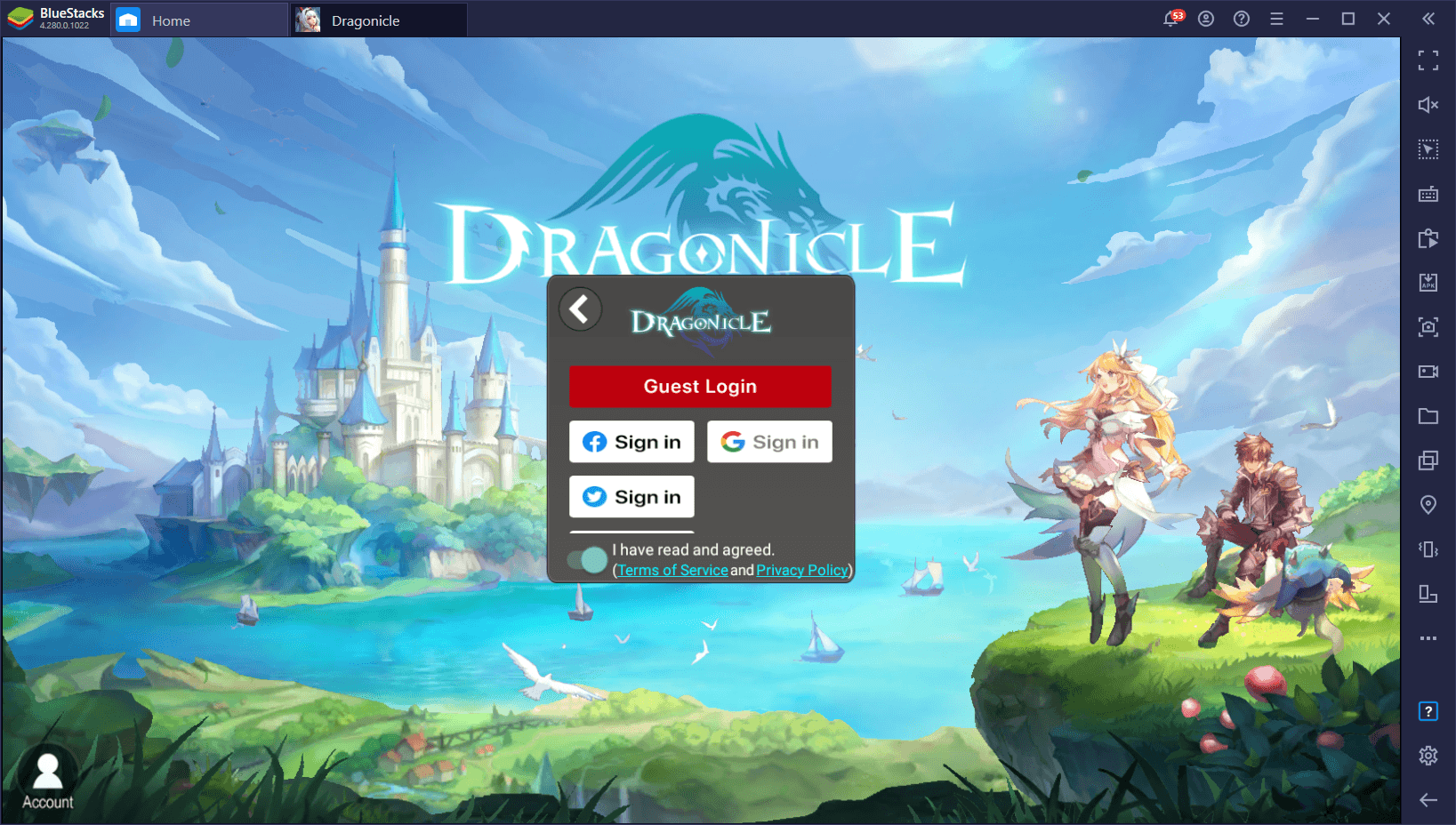Click the Android back arrow in sidebar

point(1428,800)
